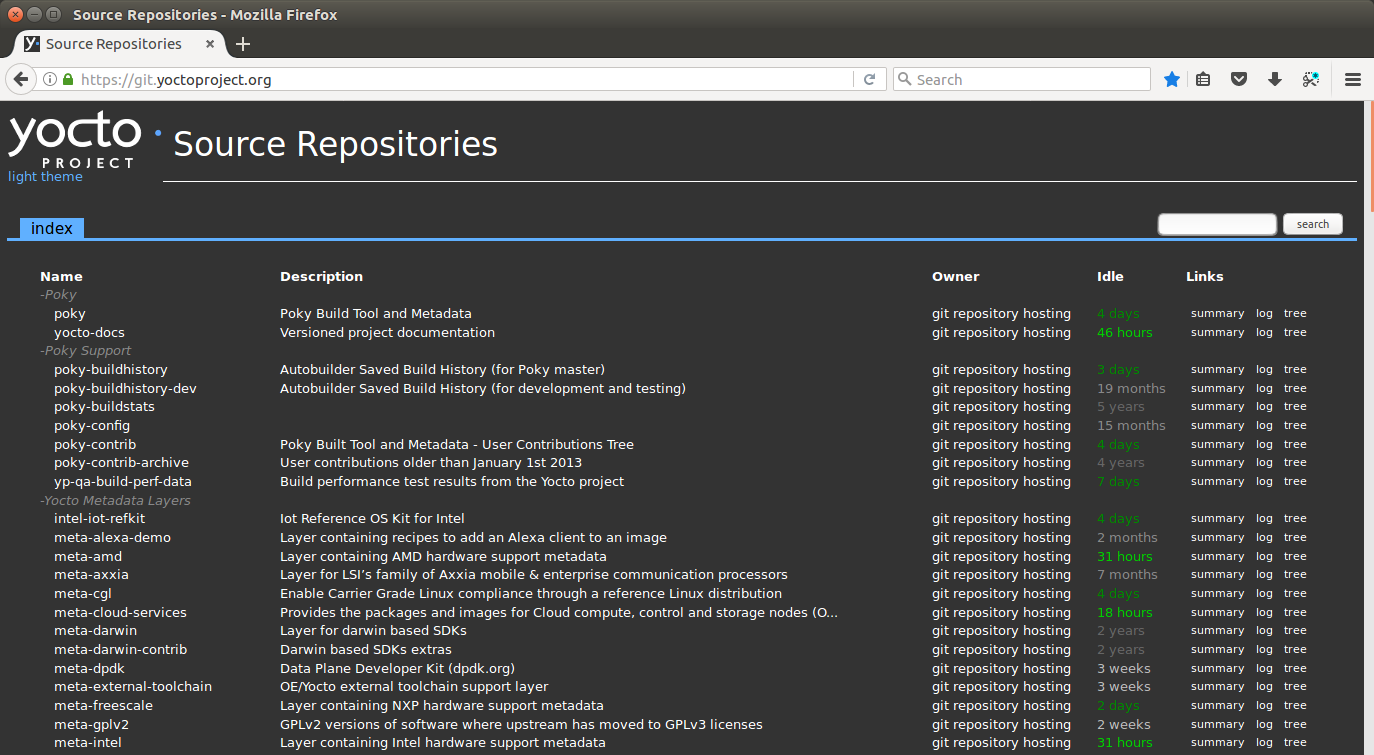Screen dimensions: 1374x755
Task: Open the bookmarks list icon
Action: pyautogui.click(x=1204, y=80)
